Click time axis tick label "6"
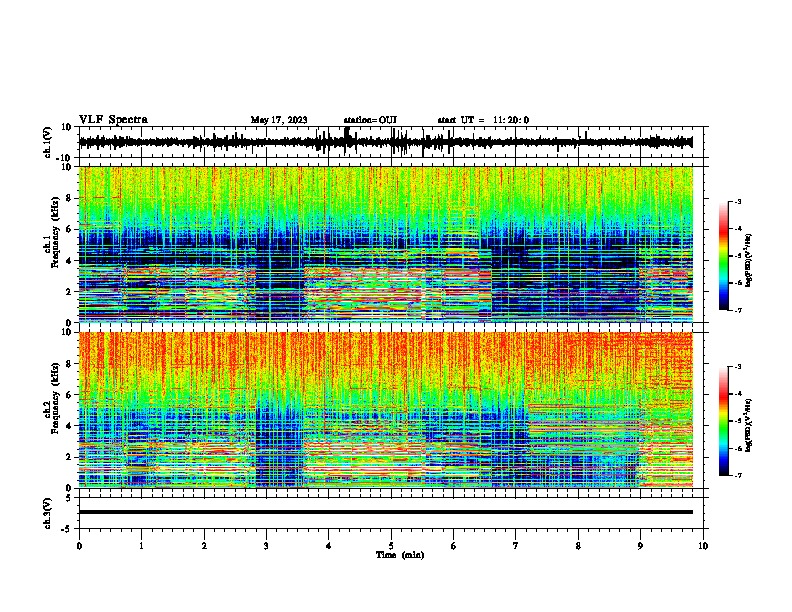792x612 pixels. point(454,546)
